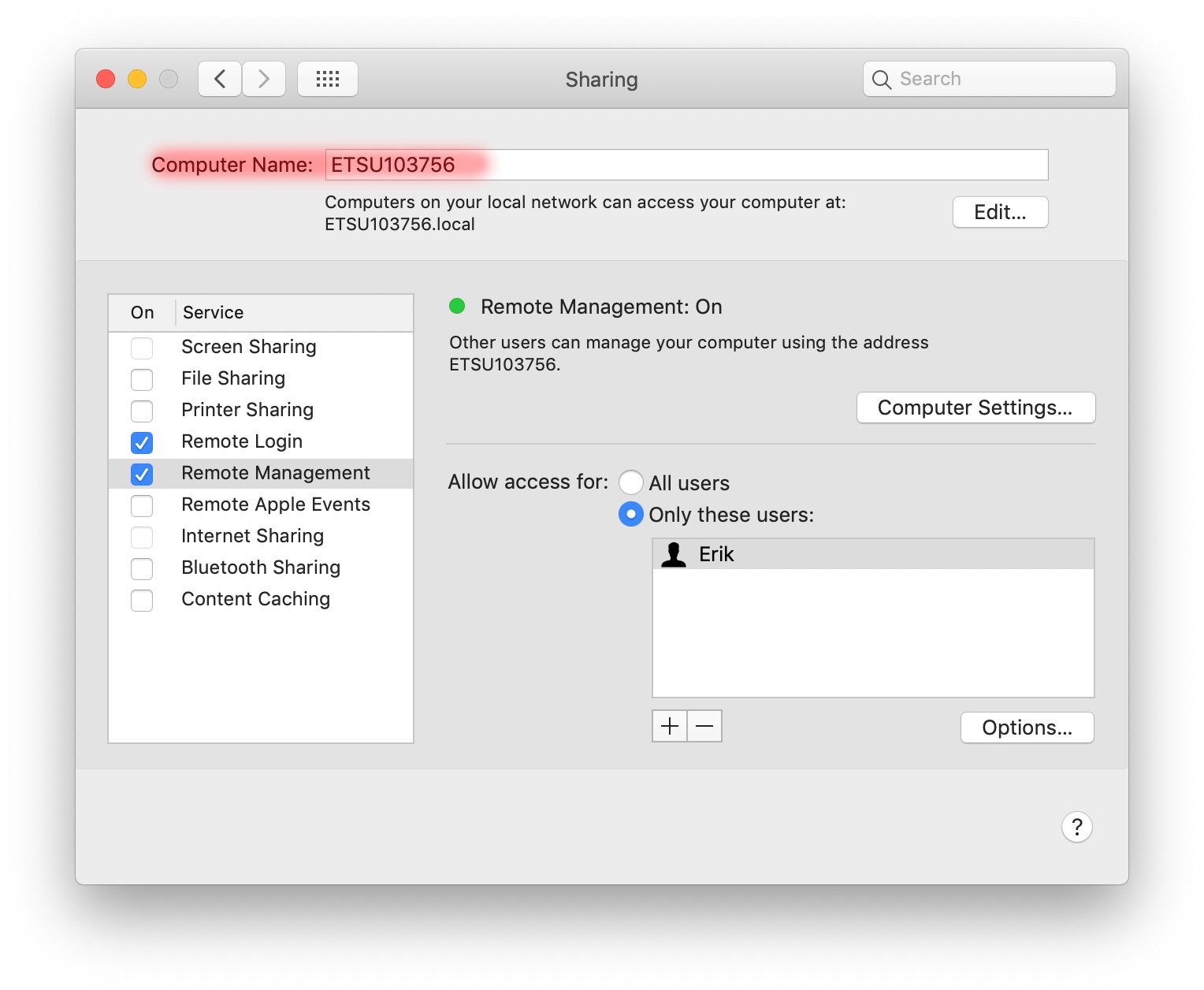
Task: Open help with the question mark button
Action: [x=1076, y=827]
